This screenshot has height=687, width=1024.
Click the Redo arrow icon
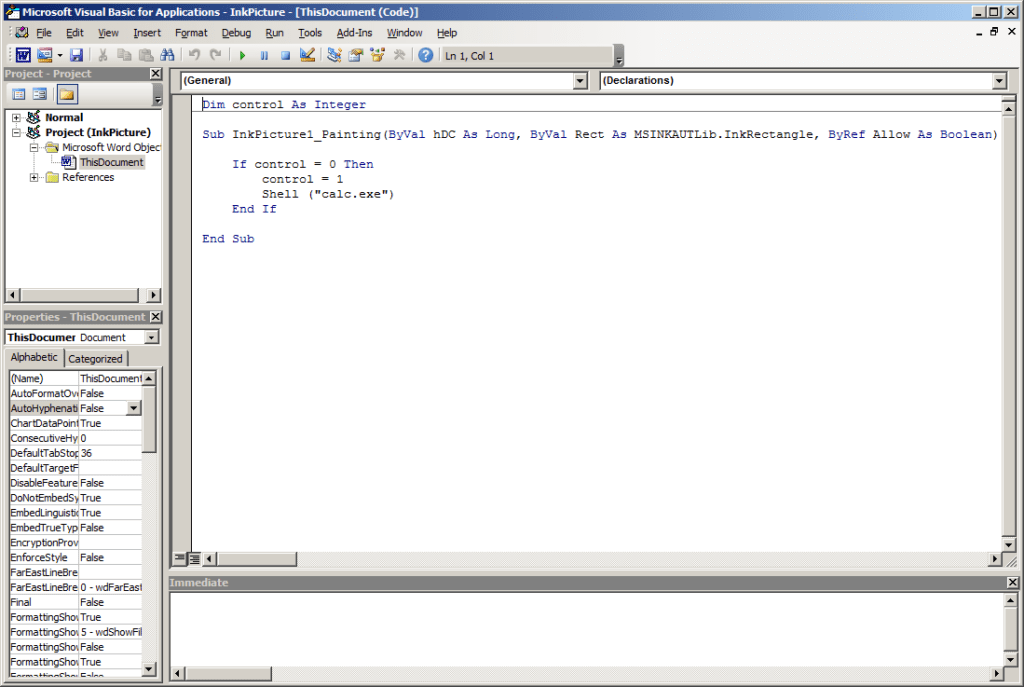tap(216, 56)
